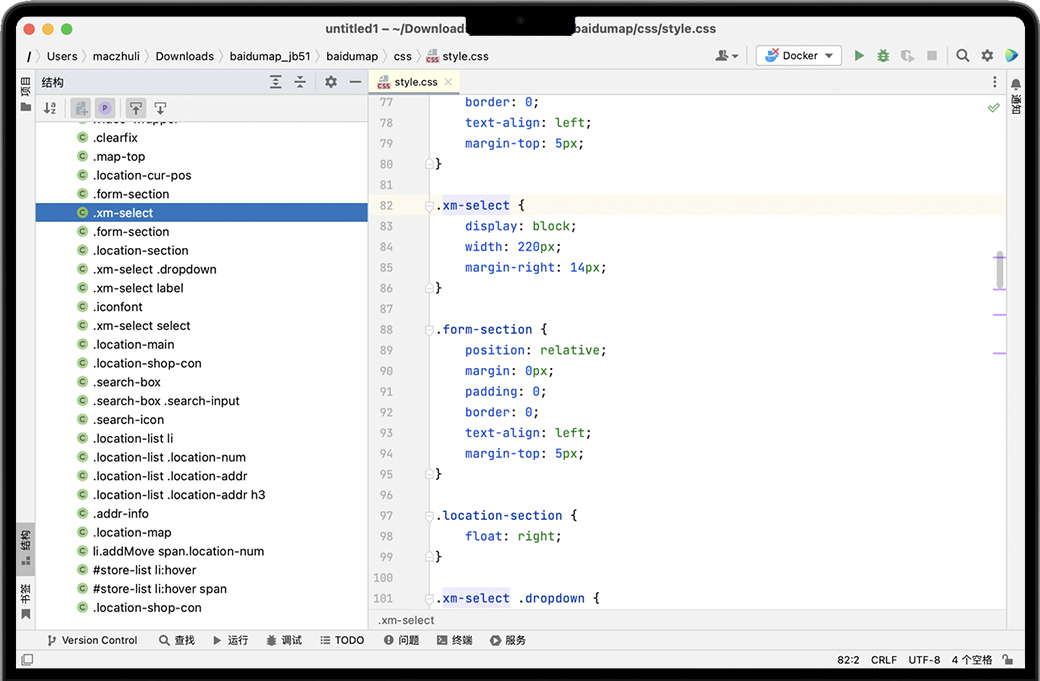The width and height of the screenshot is (1040, 681).
Task: Toggle the purple P properties filter
Action: 105,108
